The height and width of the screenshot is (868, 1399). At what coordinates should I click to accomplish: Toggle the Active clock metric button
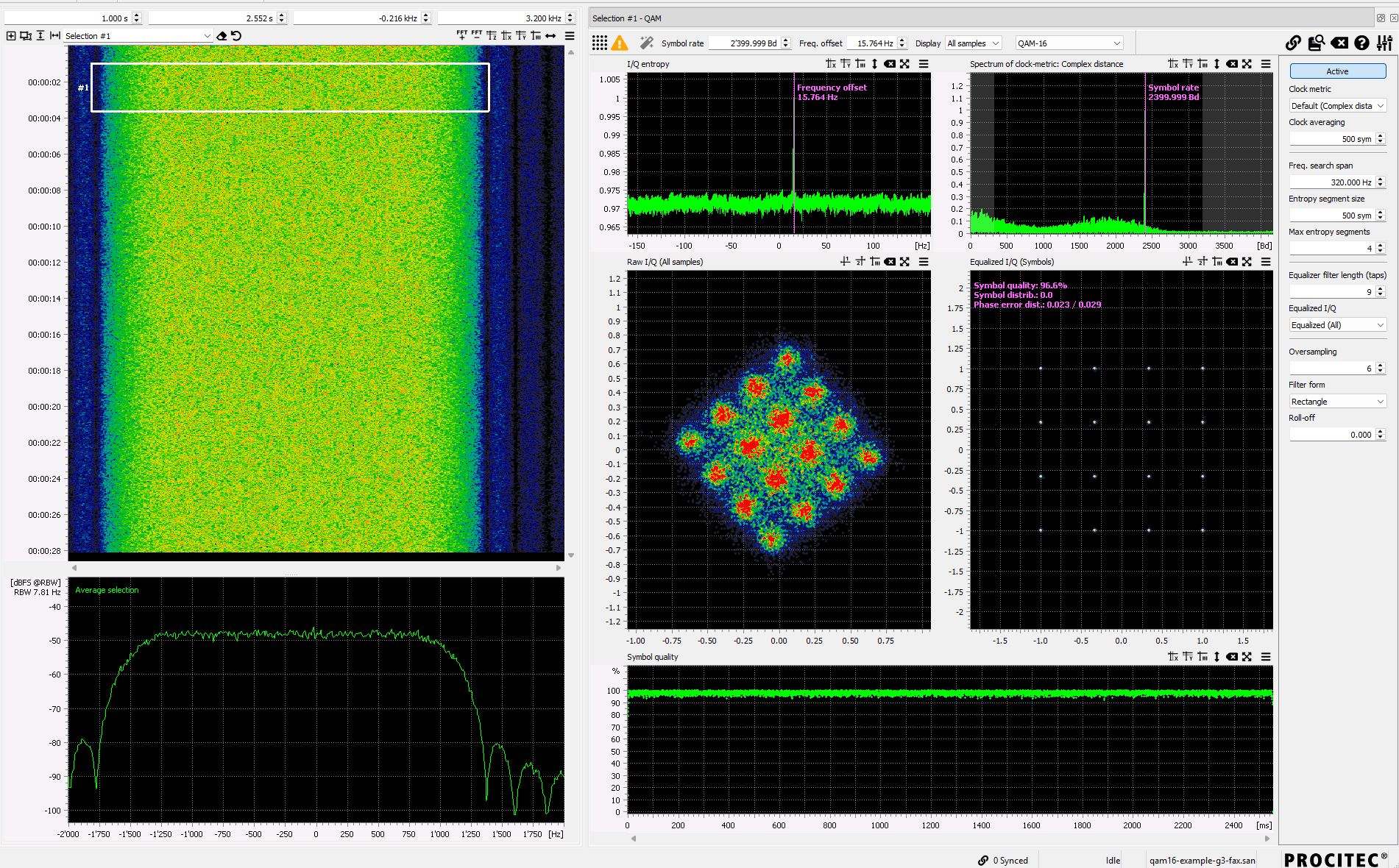coord(1337,71)
